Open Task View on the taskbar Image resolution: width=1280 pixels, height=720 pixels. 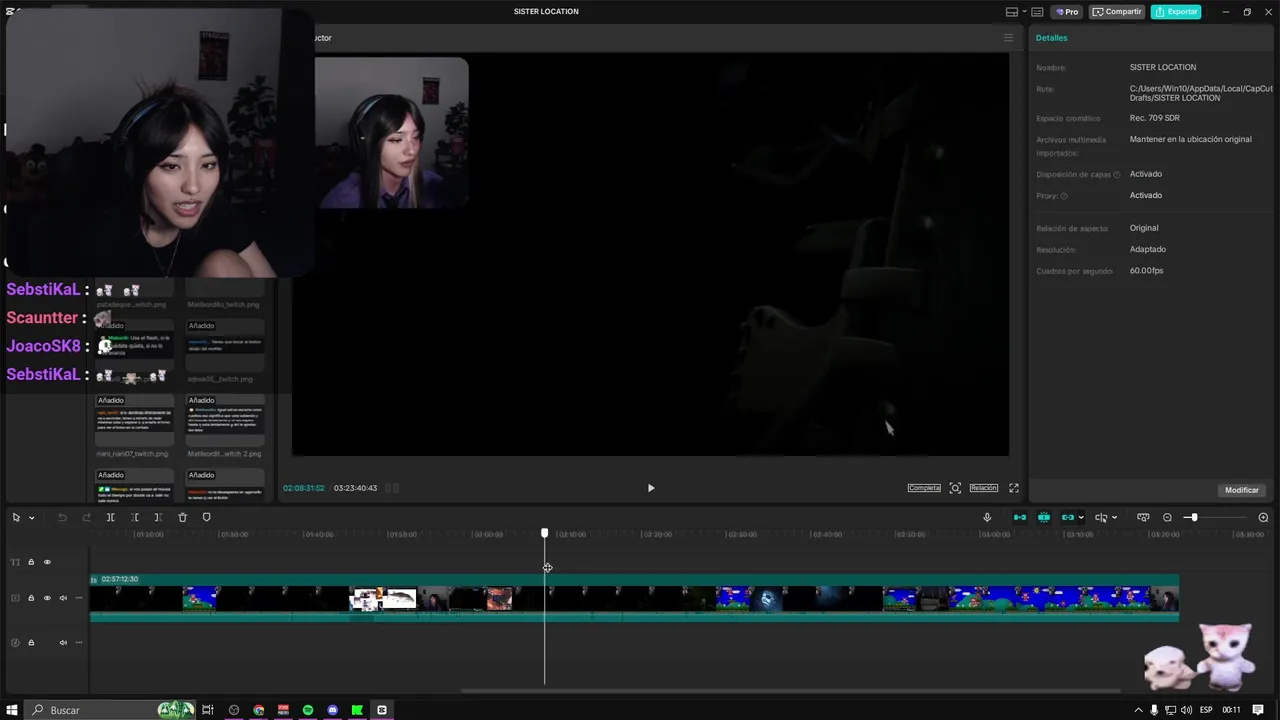(x=208, y=710)
